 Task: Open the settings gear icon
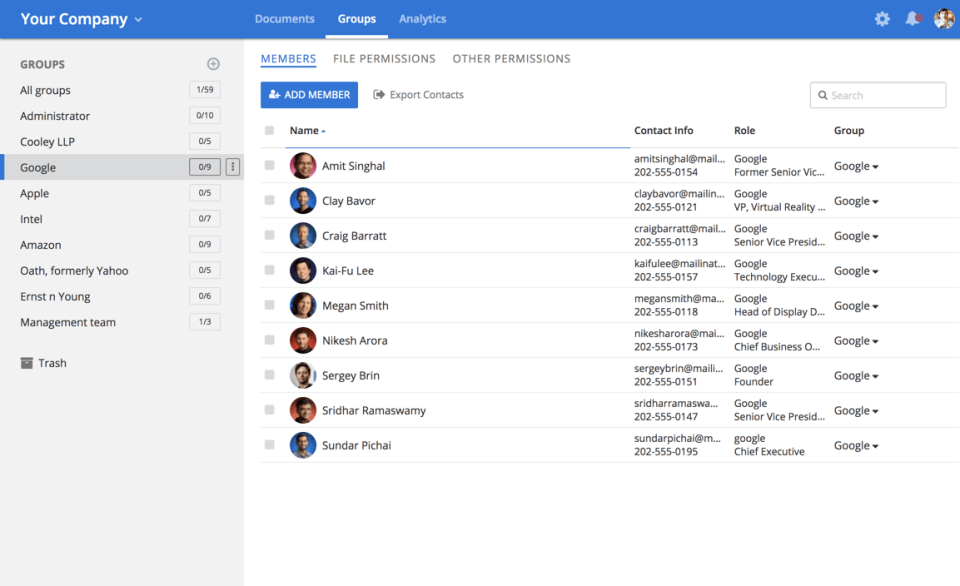click(x=882, y=19)
